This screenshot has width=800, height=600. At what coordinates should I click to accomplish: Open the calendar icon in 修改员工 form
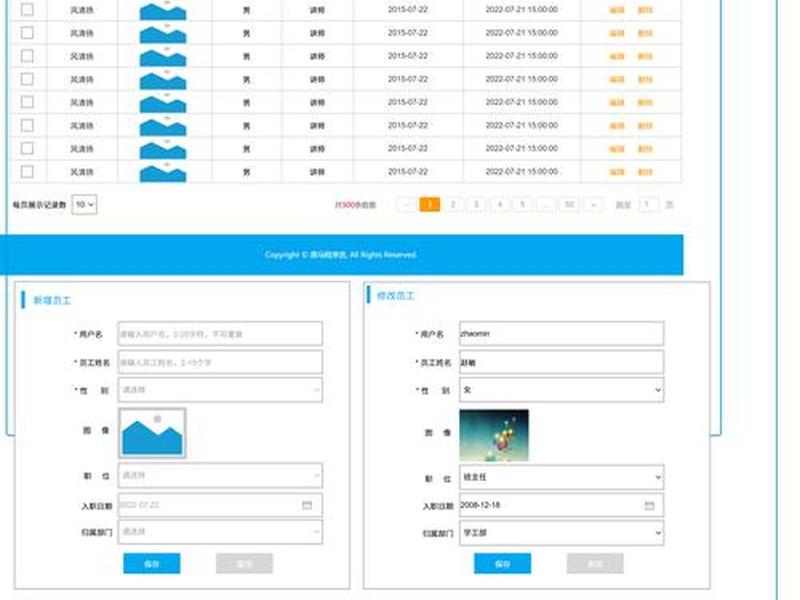[649, 506]
